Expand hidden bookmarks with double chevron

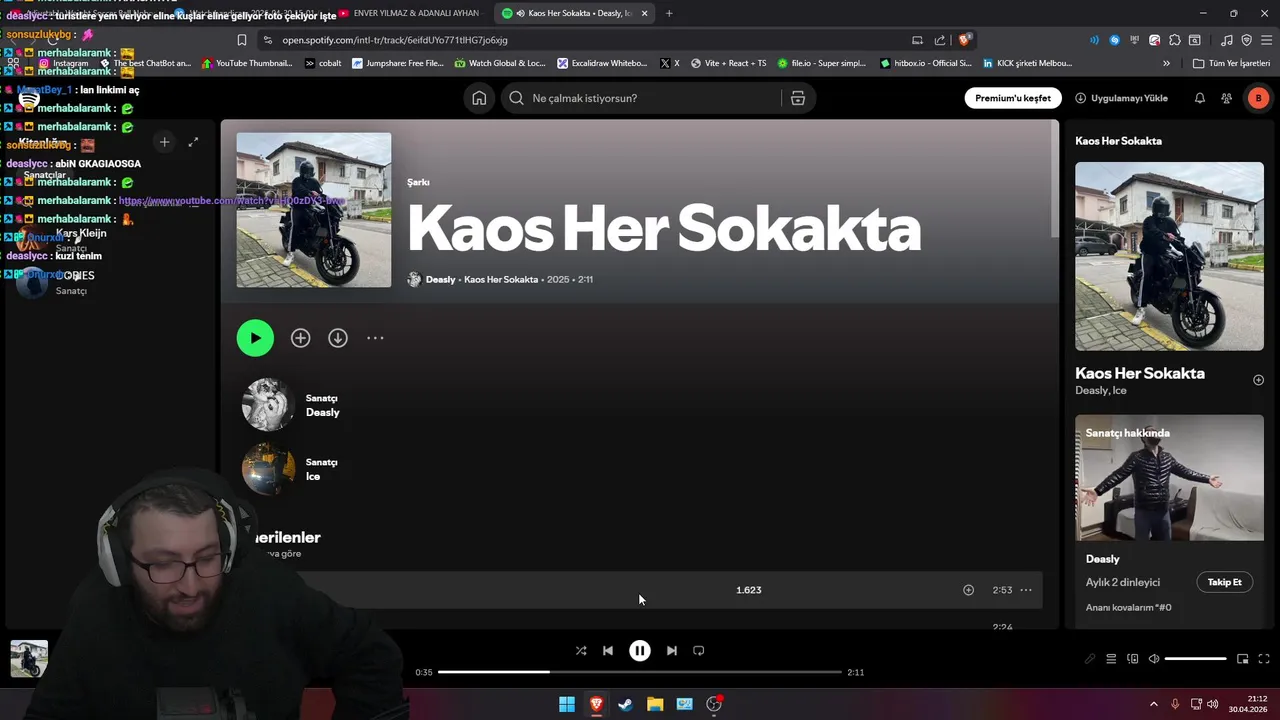[1166, 63]
